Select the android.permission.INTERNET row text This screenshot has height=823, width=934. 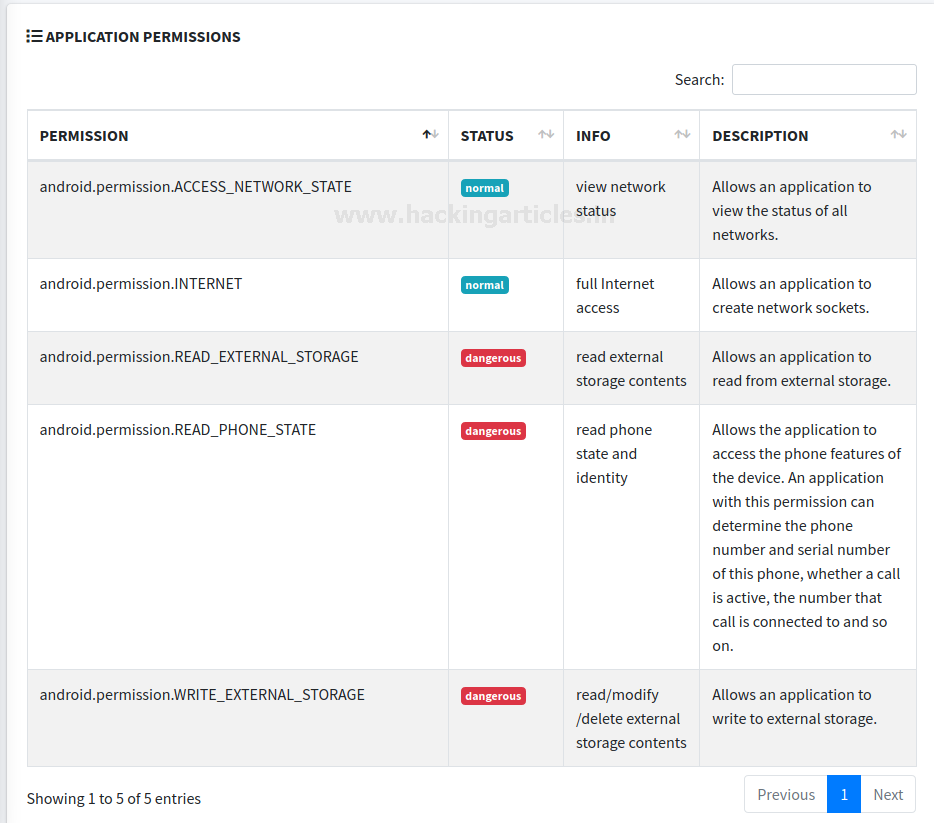coord(141,284)
